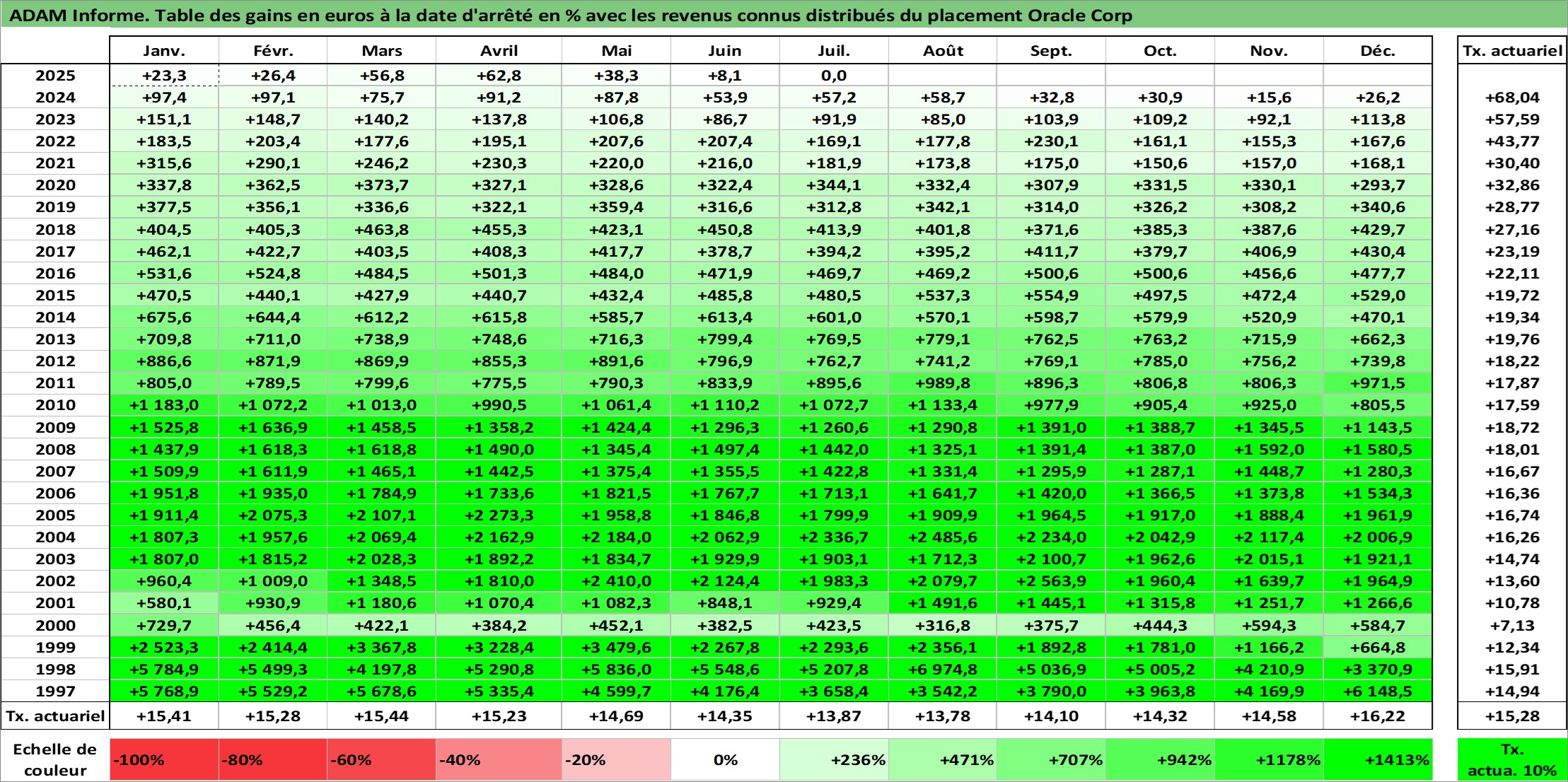Click the +16,22 December actuarial rate

pyautogui.click(x=1378, y=716)
